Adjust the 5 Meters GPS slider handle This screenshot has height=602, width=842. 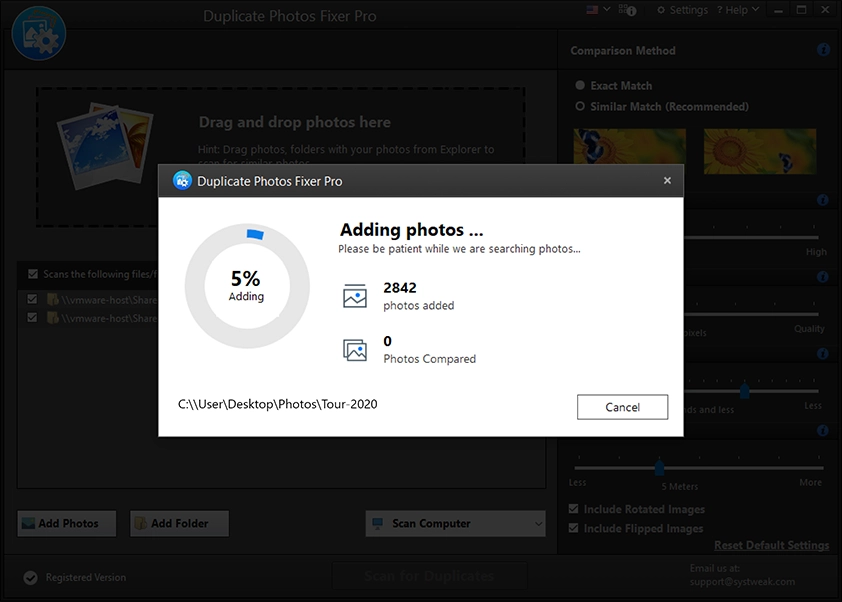point(659,467)
